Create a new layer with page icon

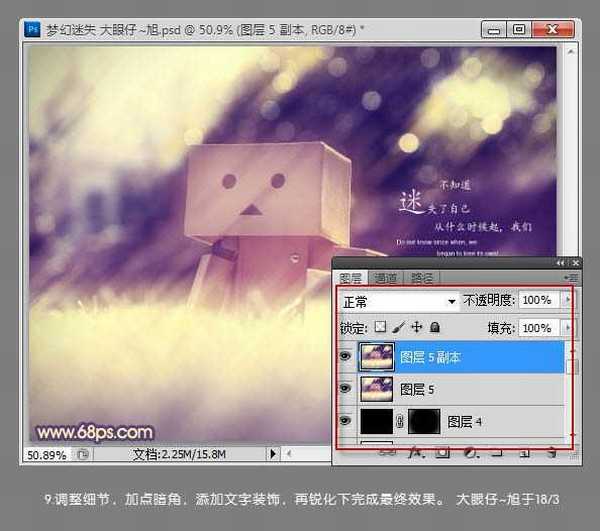click(525, 454)
